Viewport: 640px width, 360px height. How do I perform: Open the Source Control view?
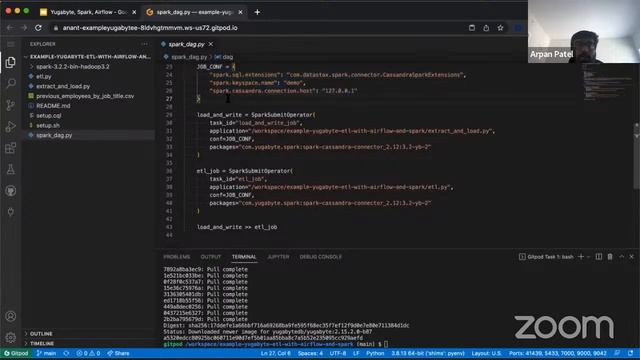tap(11, 105)
